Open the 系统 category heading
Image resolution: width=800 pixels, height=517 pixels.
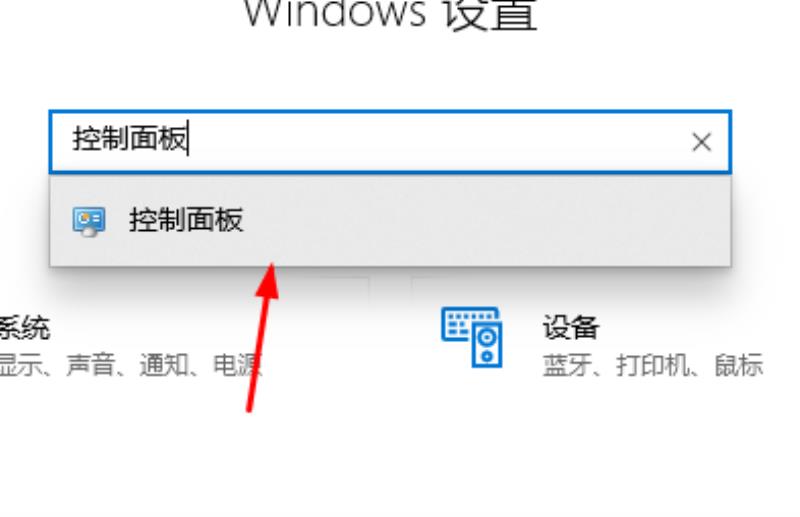(24, 327)
